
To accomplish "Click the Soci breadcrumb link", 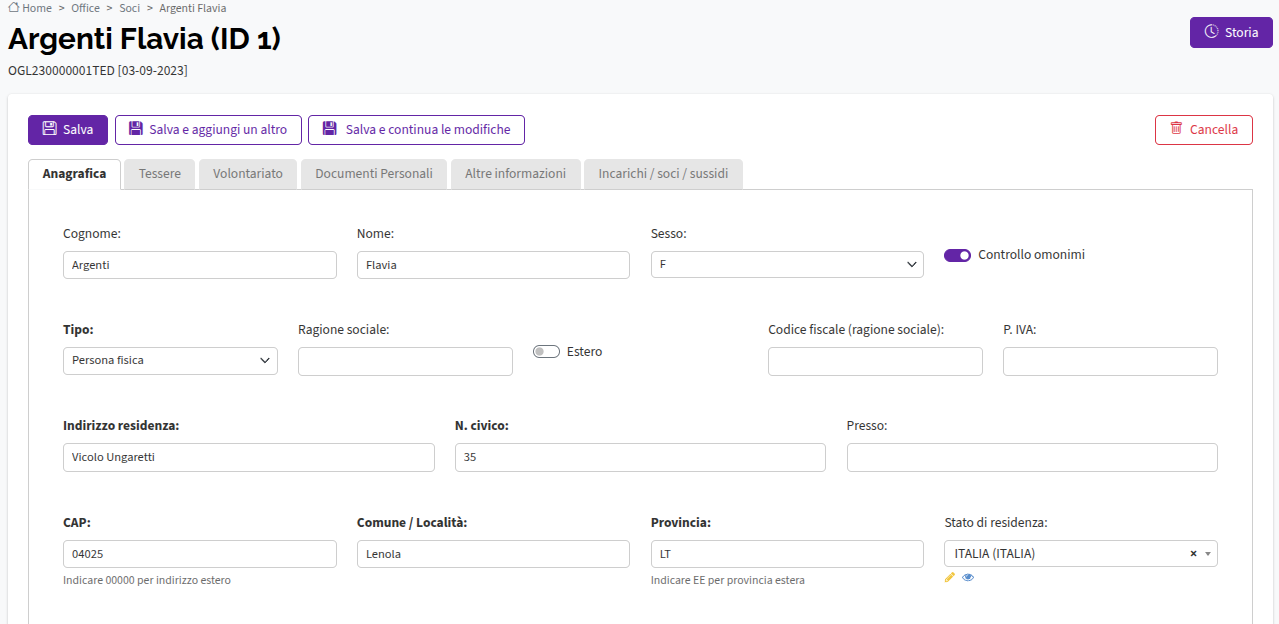I will pos(129,8).
